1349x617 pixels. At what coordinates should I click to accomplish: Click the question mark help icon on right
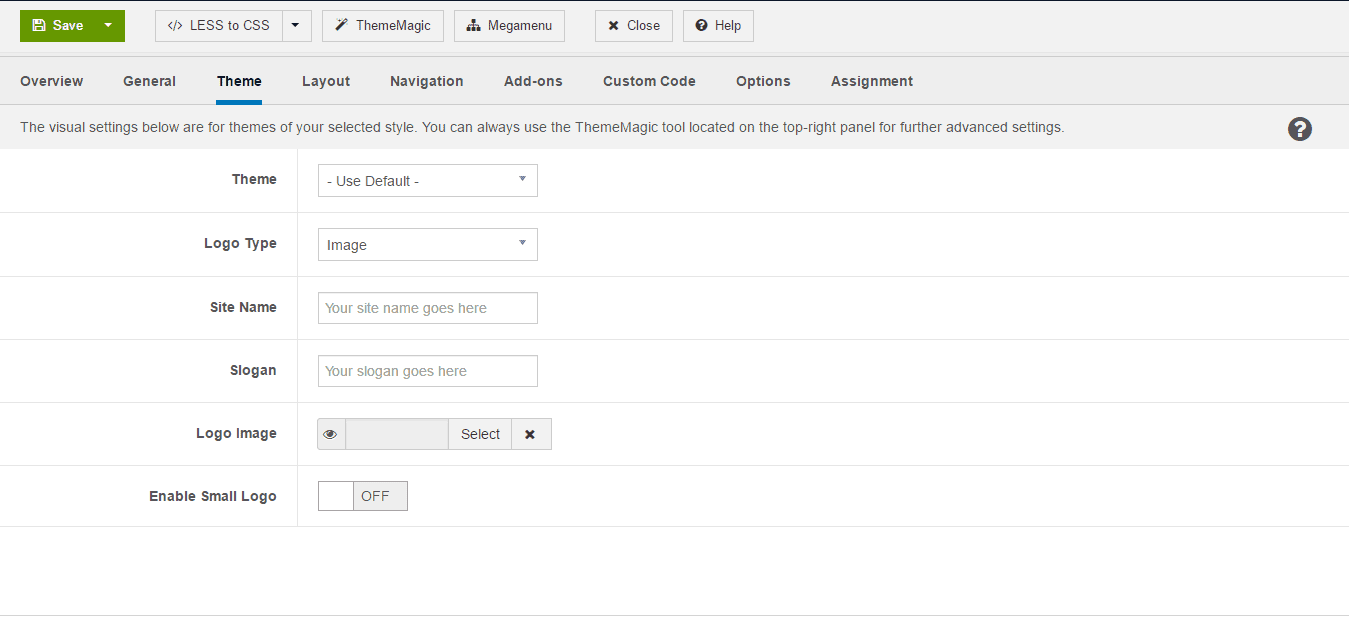pyautogui.click(x=1299, y=129)
